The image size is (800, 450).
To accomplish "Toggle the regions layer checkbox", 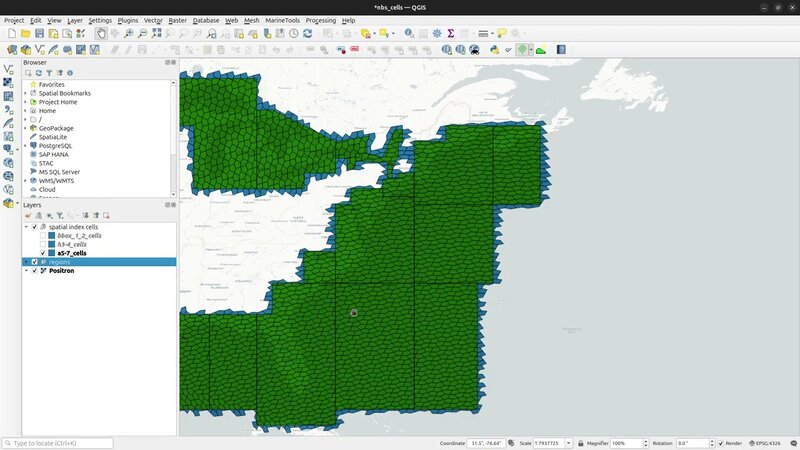I will click(x=35, y=262).
